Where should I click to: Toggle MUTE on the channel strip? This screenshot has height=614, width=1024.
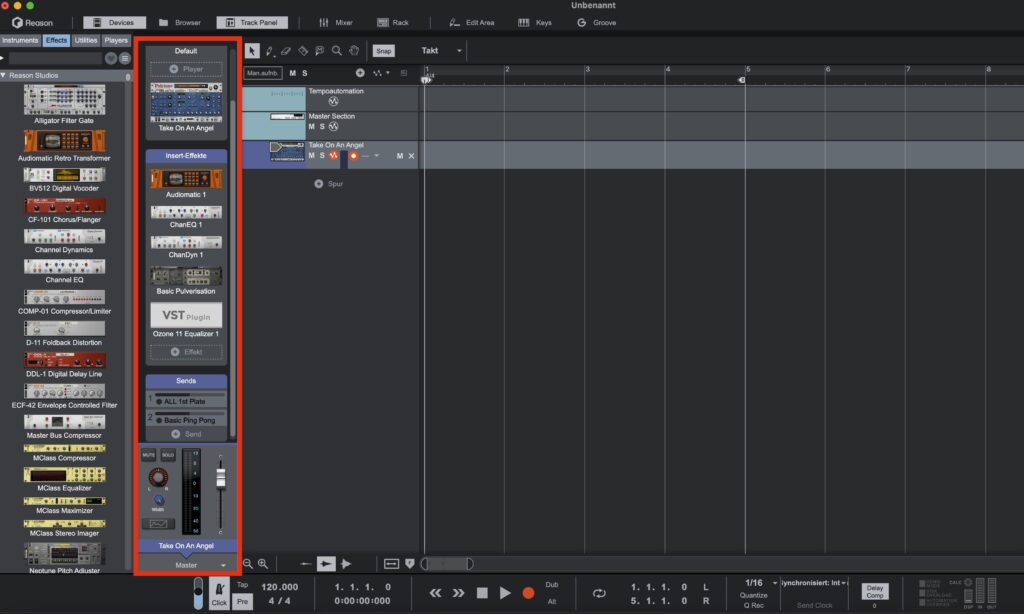click(x=148, y=455)
